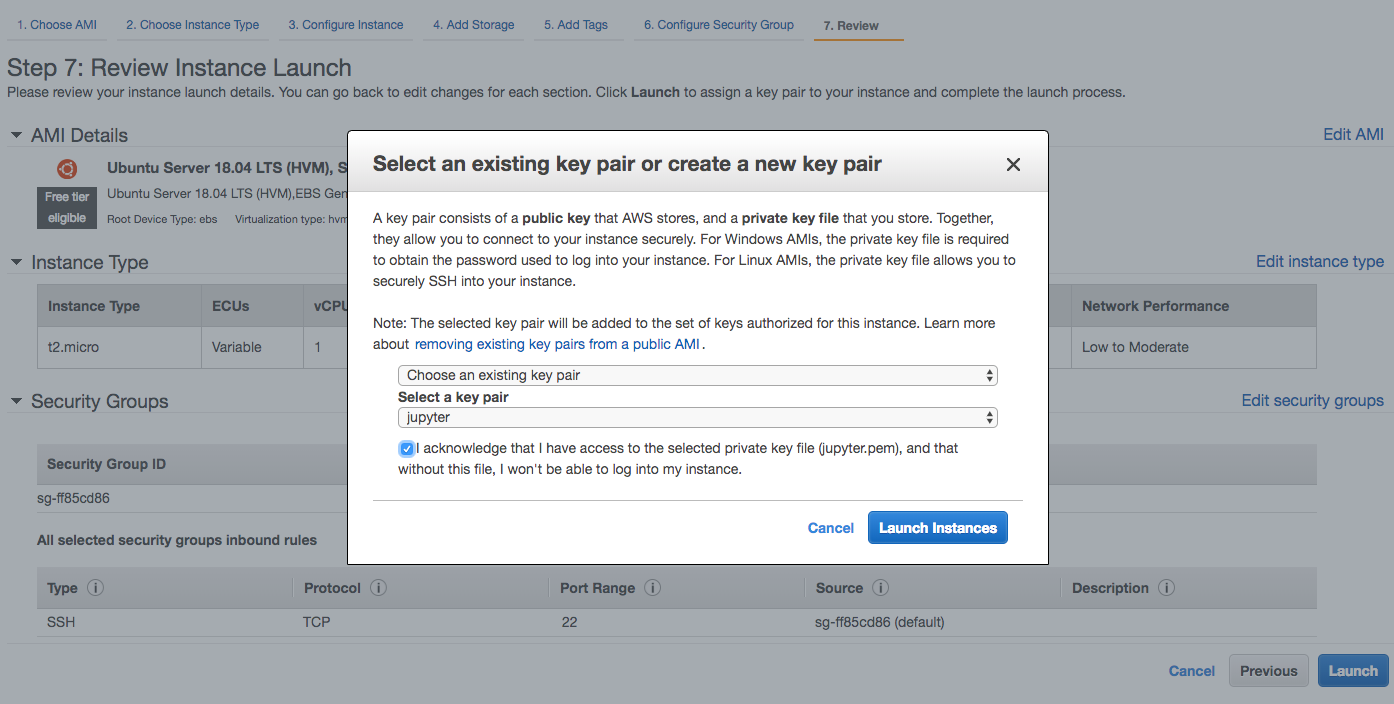Click the Edit security groups link
The width and height of the screenshot is (1394, 704).
[1312, 400]
